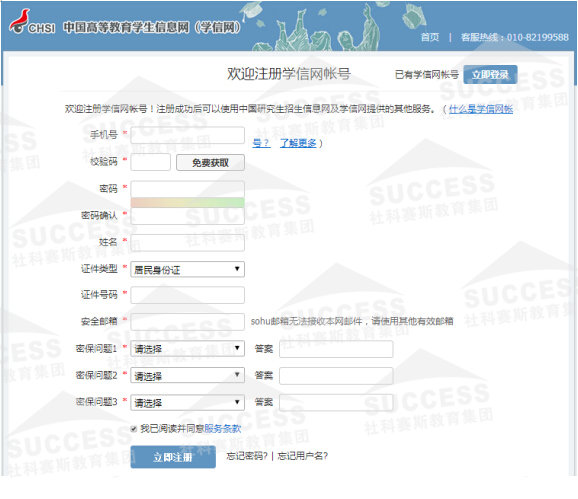Toggle the 我已阅读并同意 checkbox
Screen dimensions: 578x499
pyautogui.click(x=134, y=429)
